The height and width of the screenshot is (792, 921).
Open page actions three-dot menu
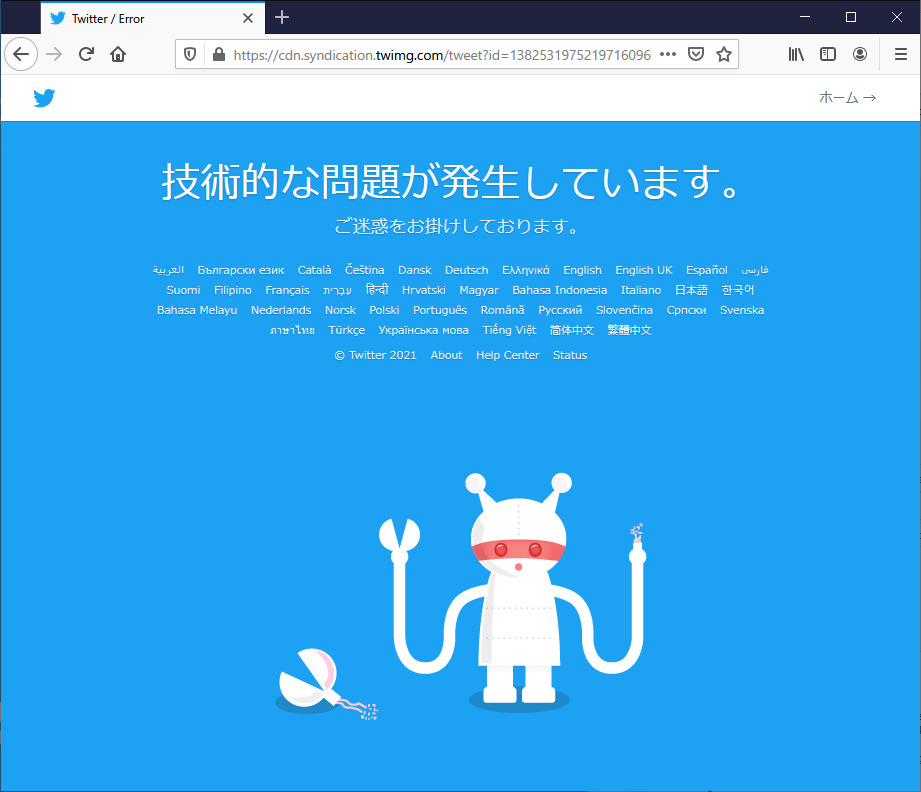point(668,55)
